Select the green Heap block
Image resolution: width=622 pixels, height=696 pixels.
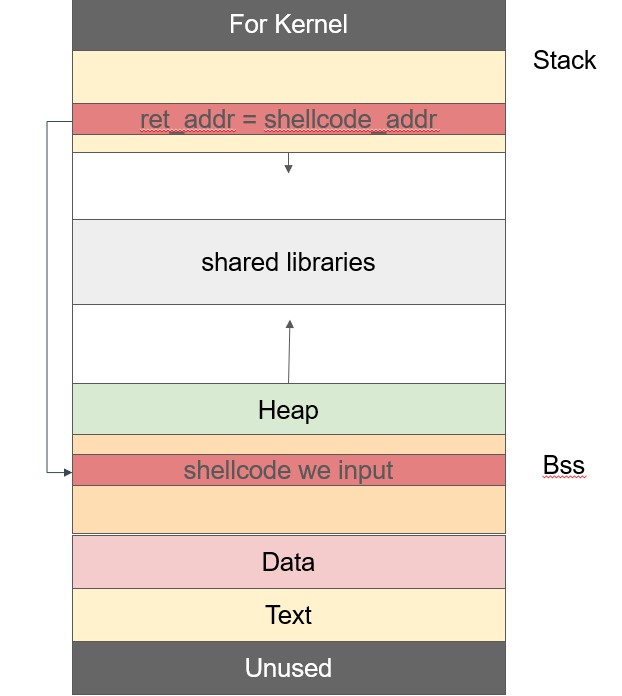click(289, 409)
